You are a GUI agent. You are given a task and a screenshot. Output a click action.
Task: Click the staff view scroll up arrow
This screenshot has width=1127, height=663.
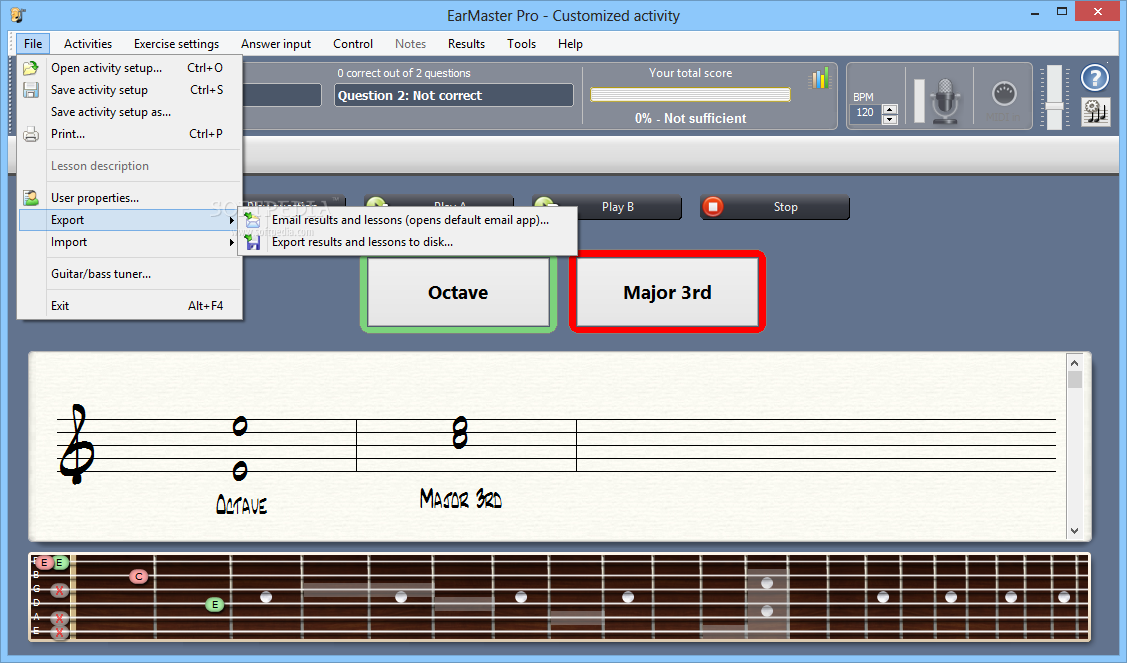point(1075,362)
